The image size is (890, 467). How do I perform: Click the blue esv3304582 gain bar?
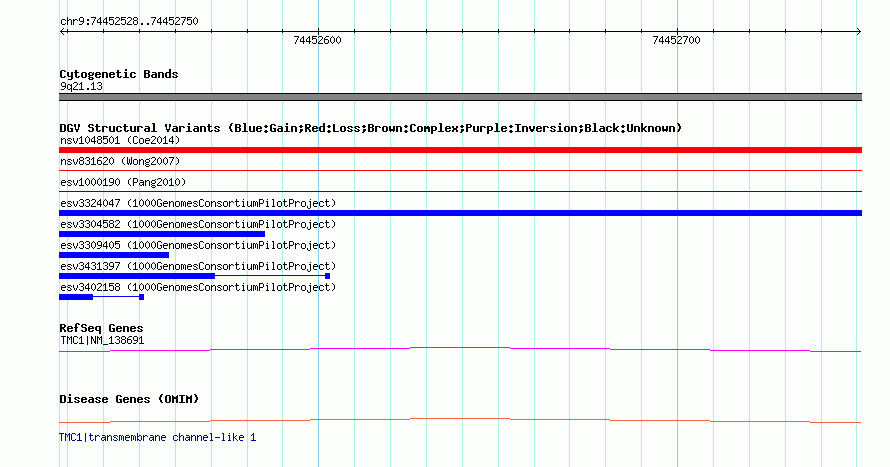click(162, 234)
